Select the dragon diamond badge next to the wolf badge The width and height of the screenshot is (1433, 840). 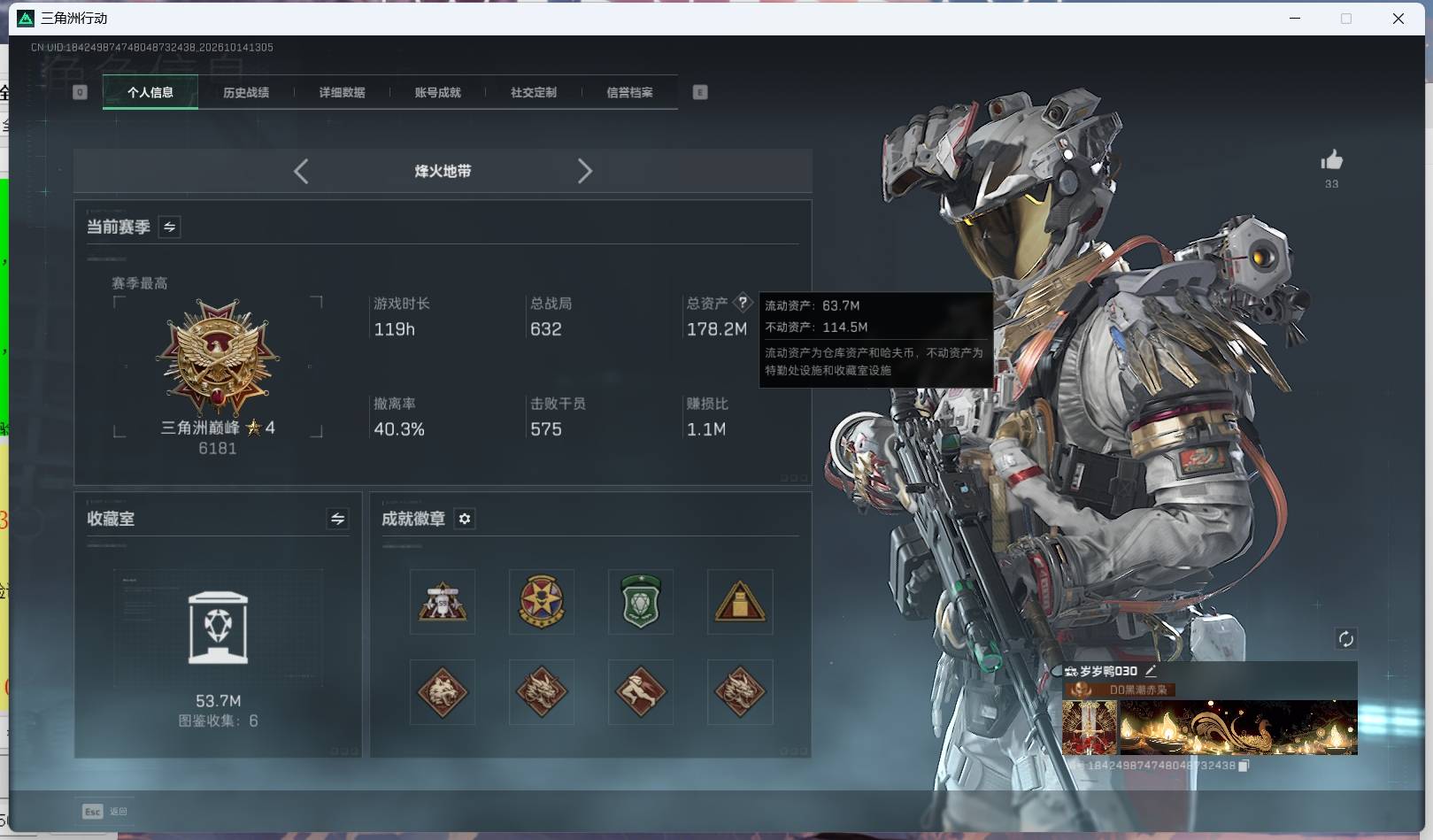click(542, 691)
